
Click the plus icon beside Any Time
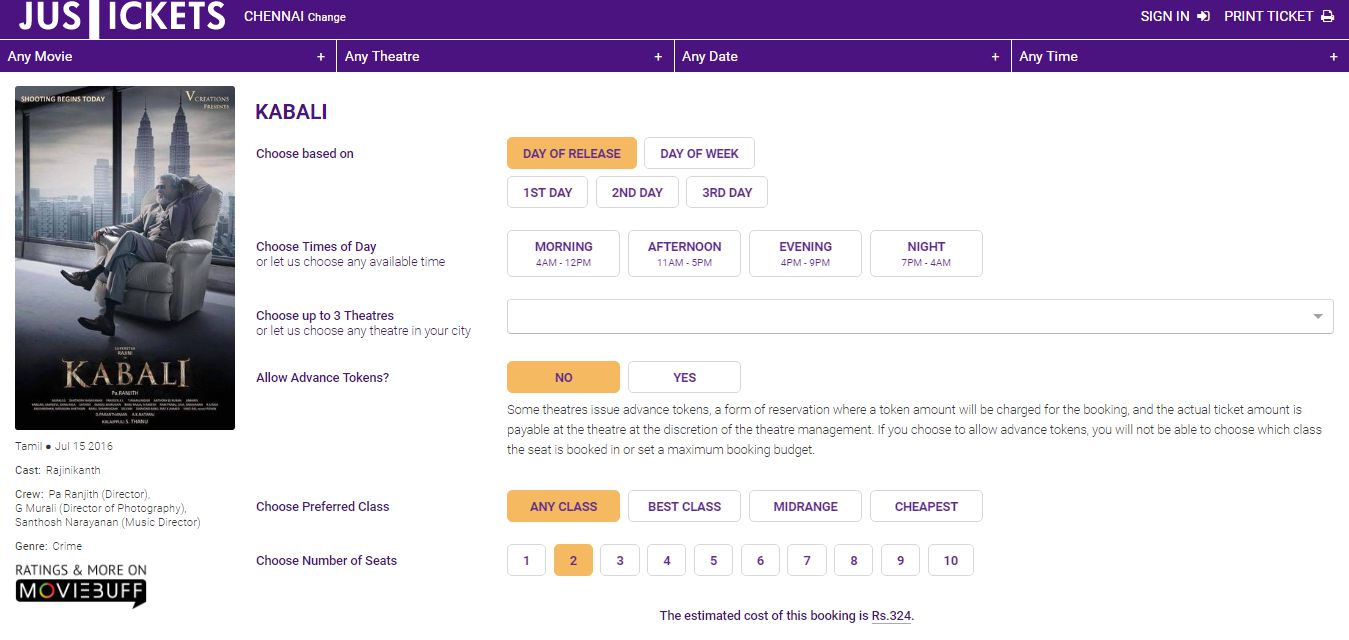tap(1333, 57)
